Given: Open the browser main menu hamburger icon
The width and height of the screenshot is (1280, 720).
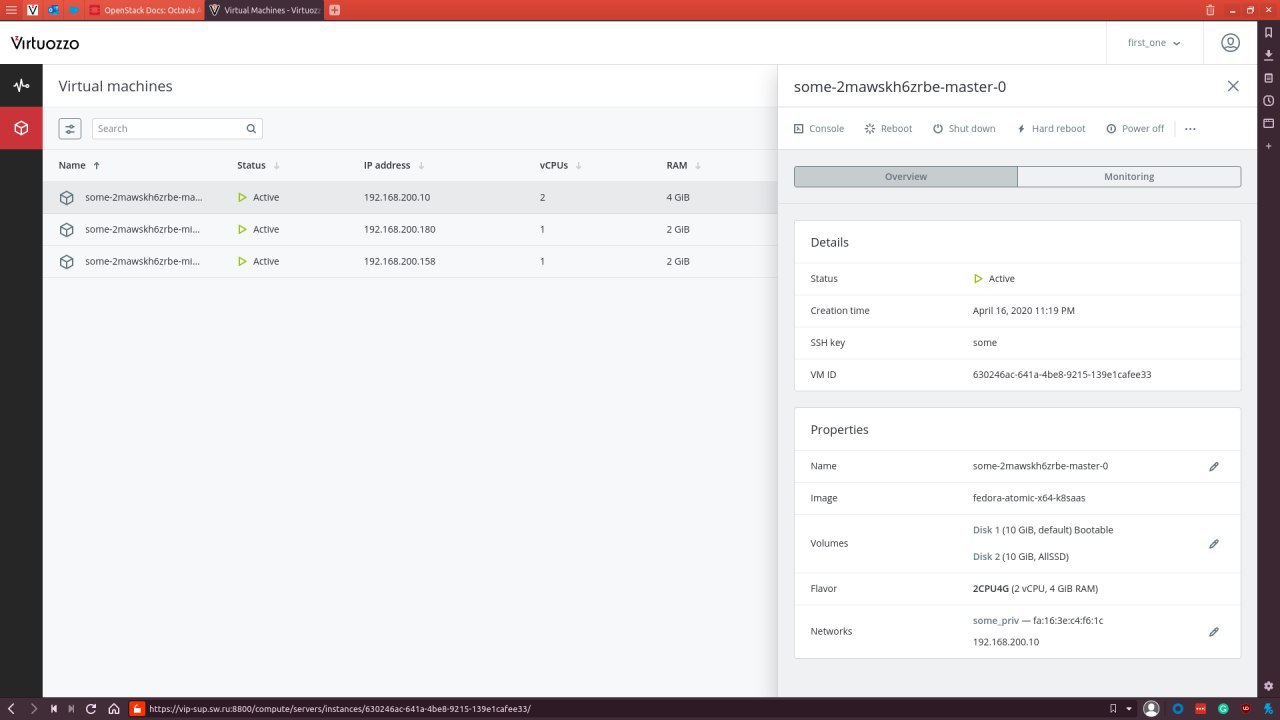Looking at the screenshot, I should point(11,10).
